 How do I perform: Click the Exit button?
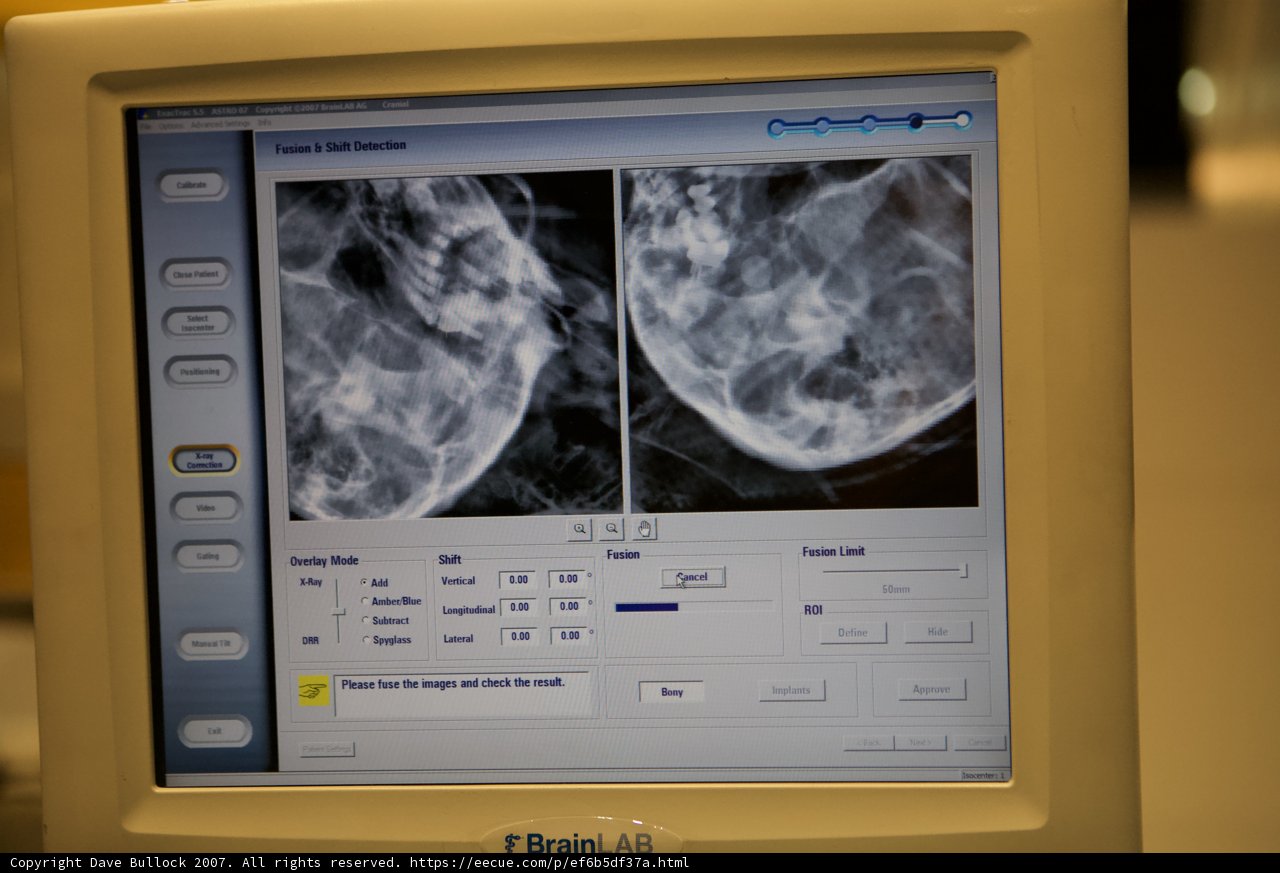coord(215,731)
